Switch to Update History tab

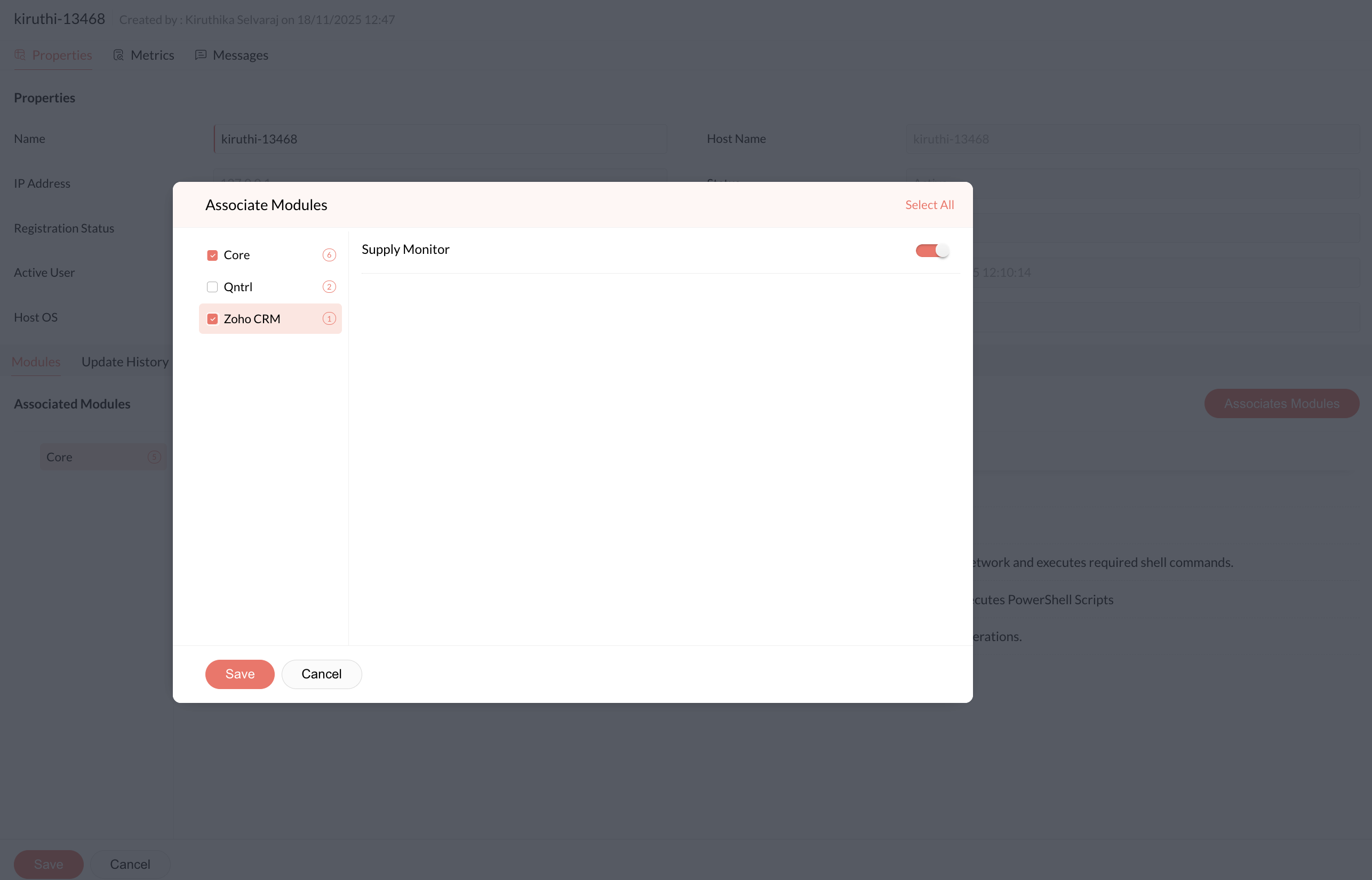click(125, 362)
